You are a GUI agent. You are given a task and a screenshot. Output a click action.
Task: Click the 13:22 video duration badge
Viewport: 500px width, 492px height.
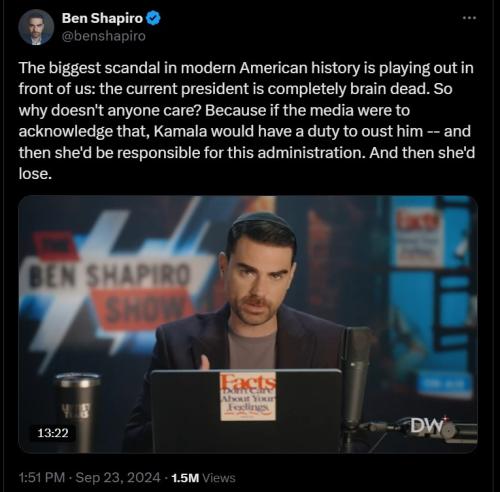coord(53,433)
